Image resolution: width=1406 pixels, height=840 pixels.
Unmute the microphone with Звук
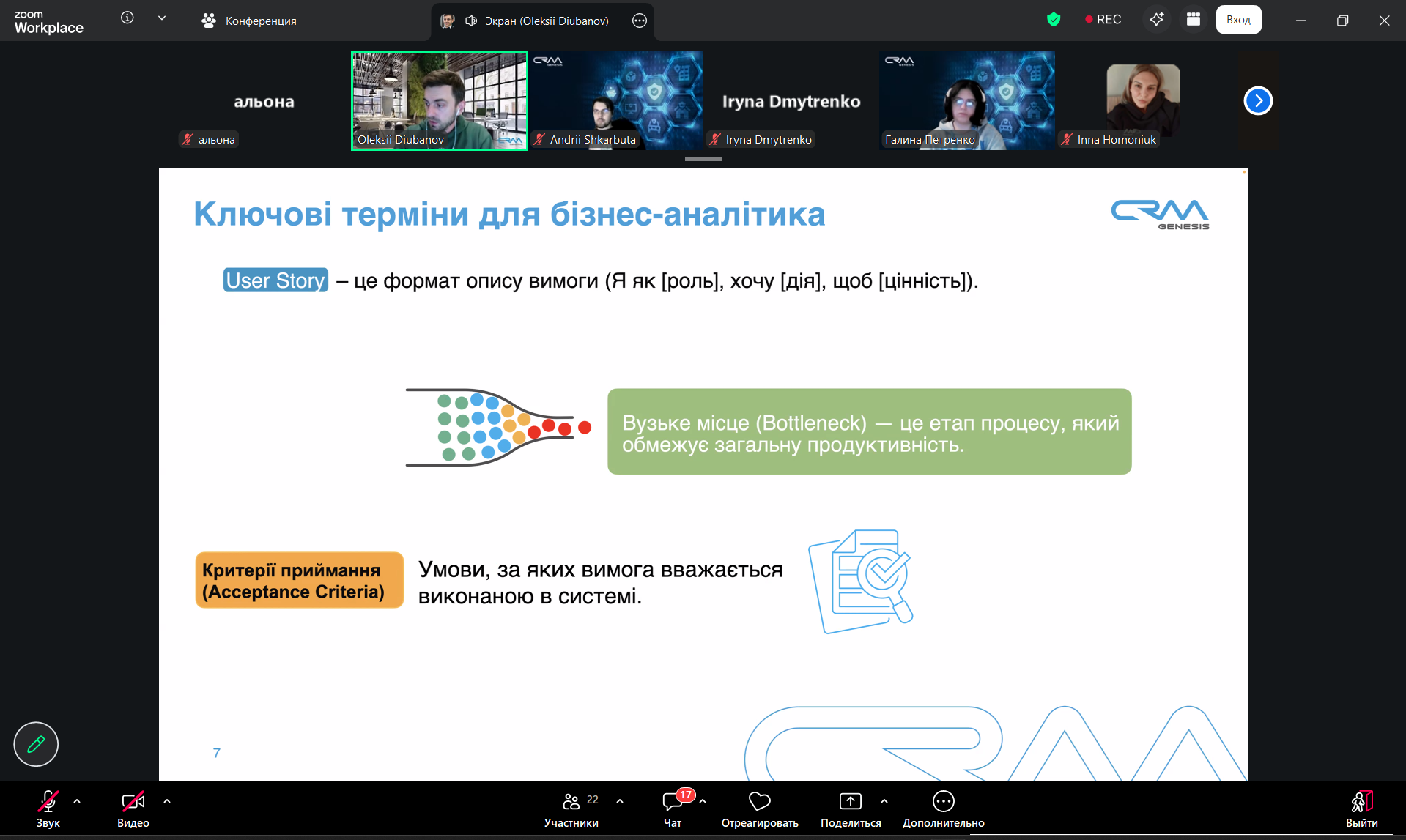[48, 809]
